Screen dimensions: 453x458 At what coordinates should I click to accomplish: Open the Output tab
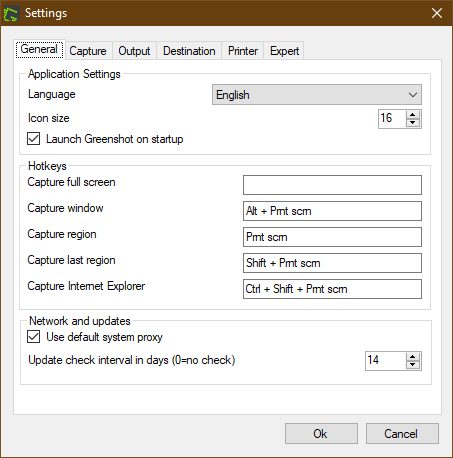pyautogui.click(x=134, y=51)
